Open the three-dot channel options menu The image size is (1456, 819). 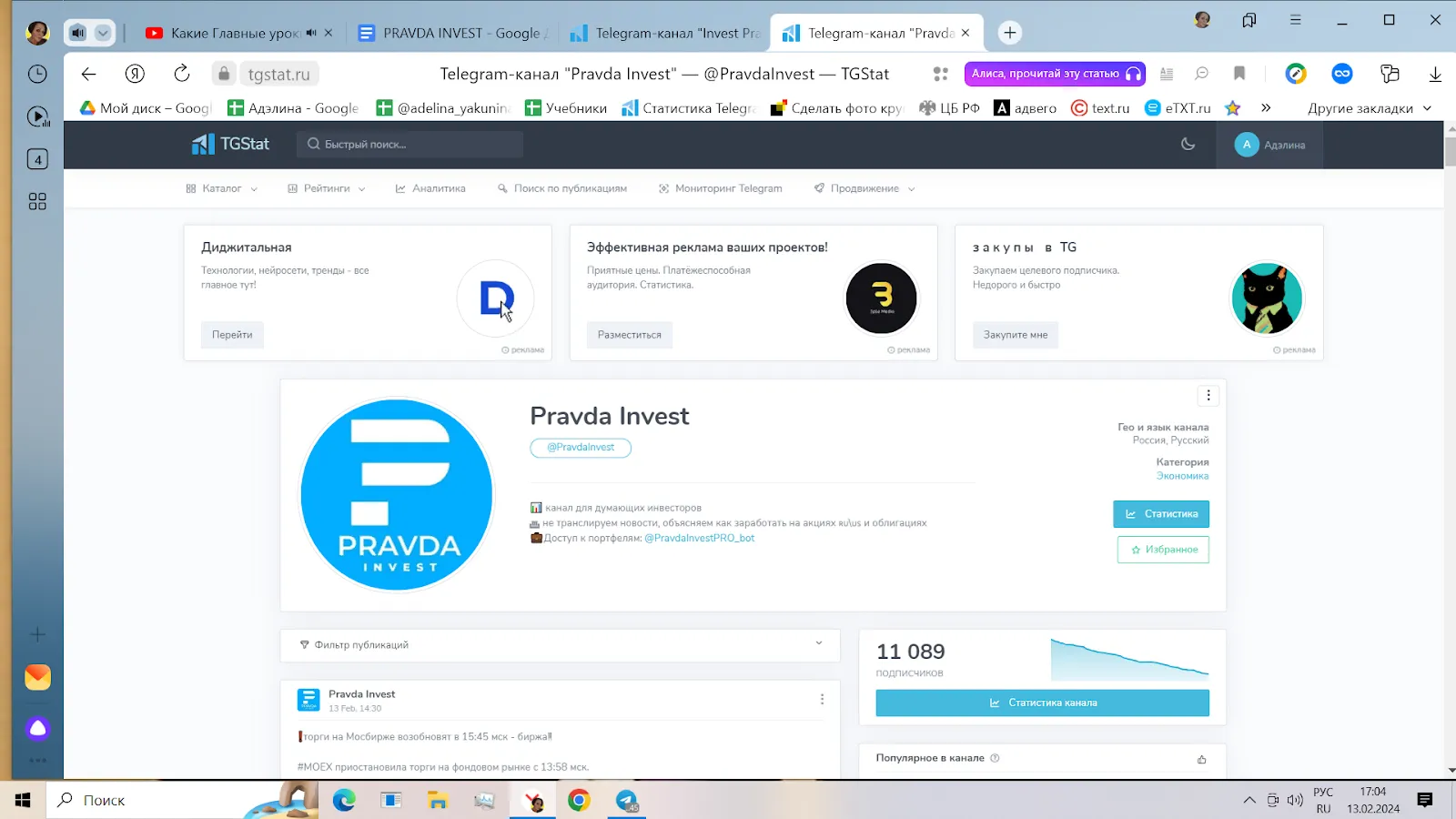pos(1208,395)
